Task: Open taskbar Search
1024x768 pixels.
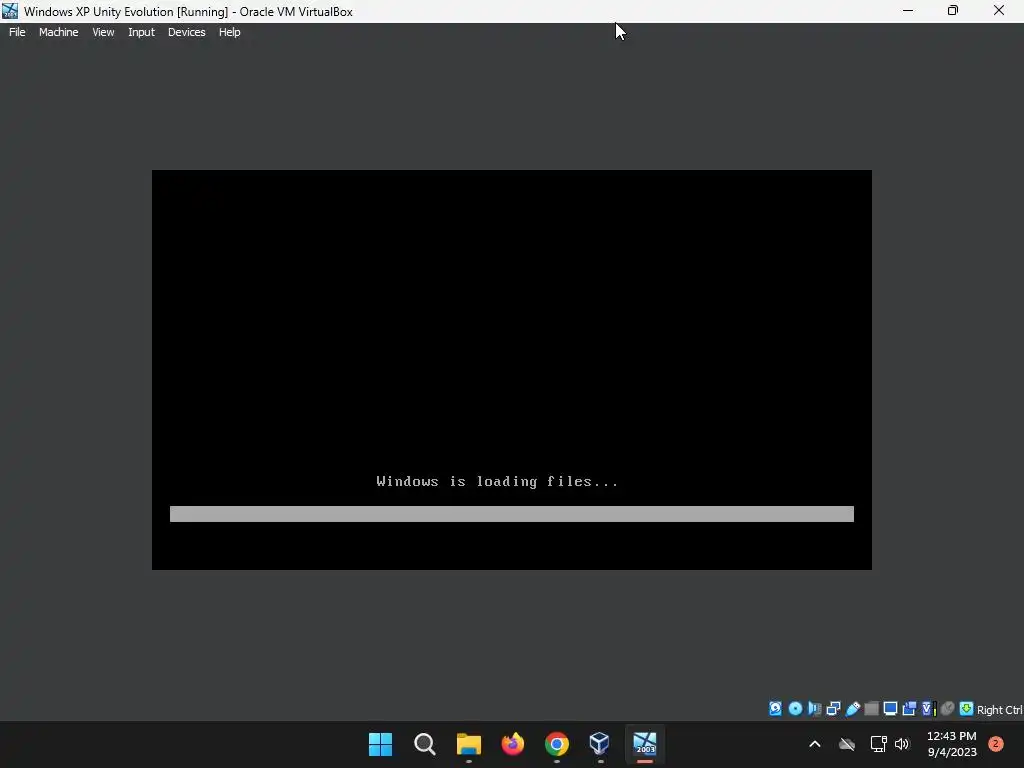Action: coord(424,744)
